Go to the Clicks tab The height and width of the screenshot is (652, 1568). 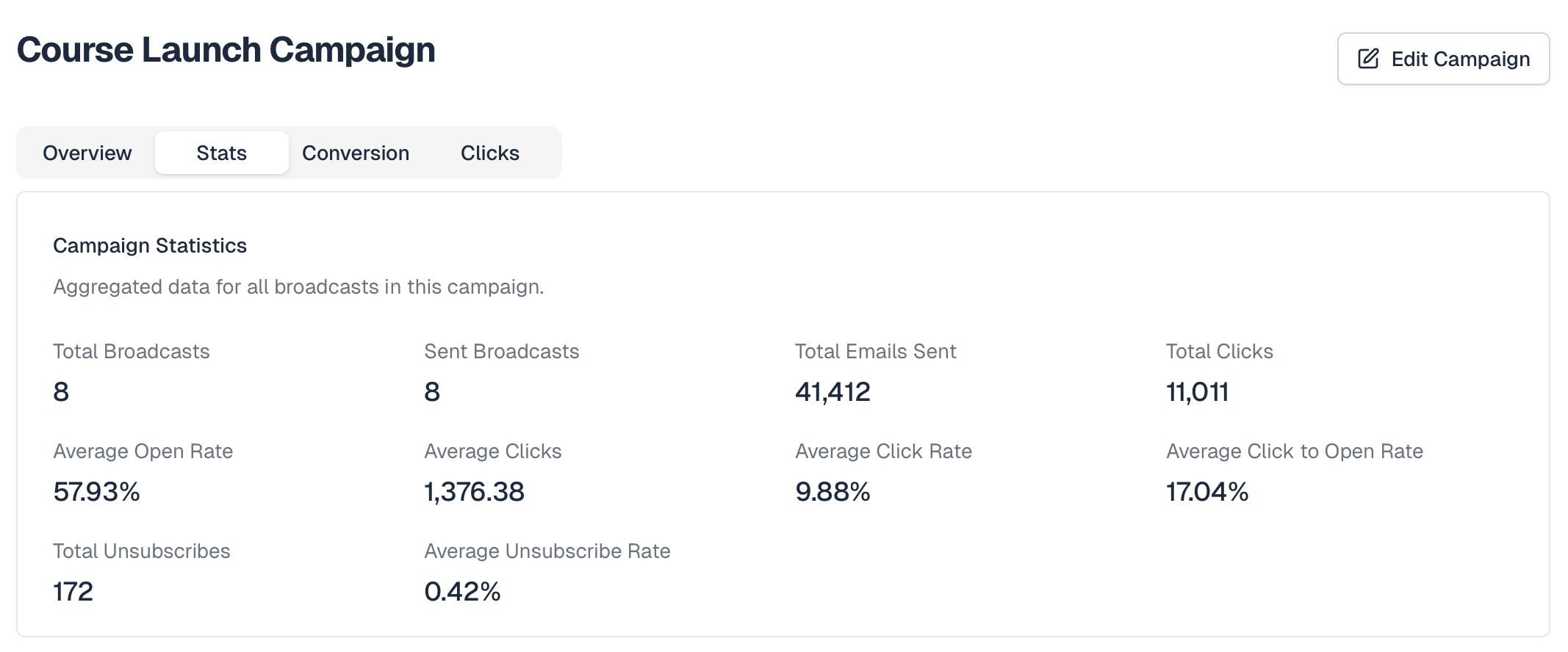(x=490, y=153)
